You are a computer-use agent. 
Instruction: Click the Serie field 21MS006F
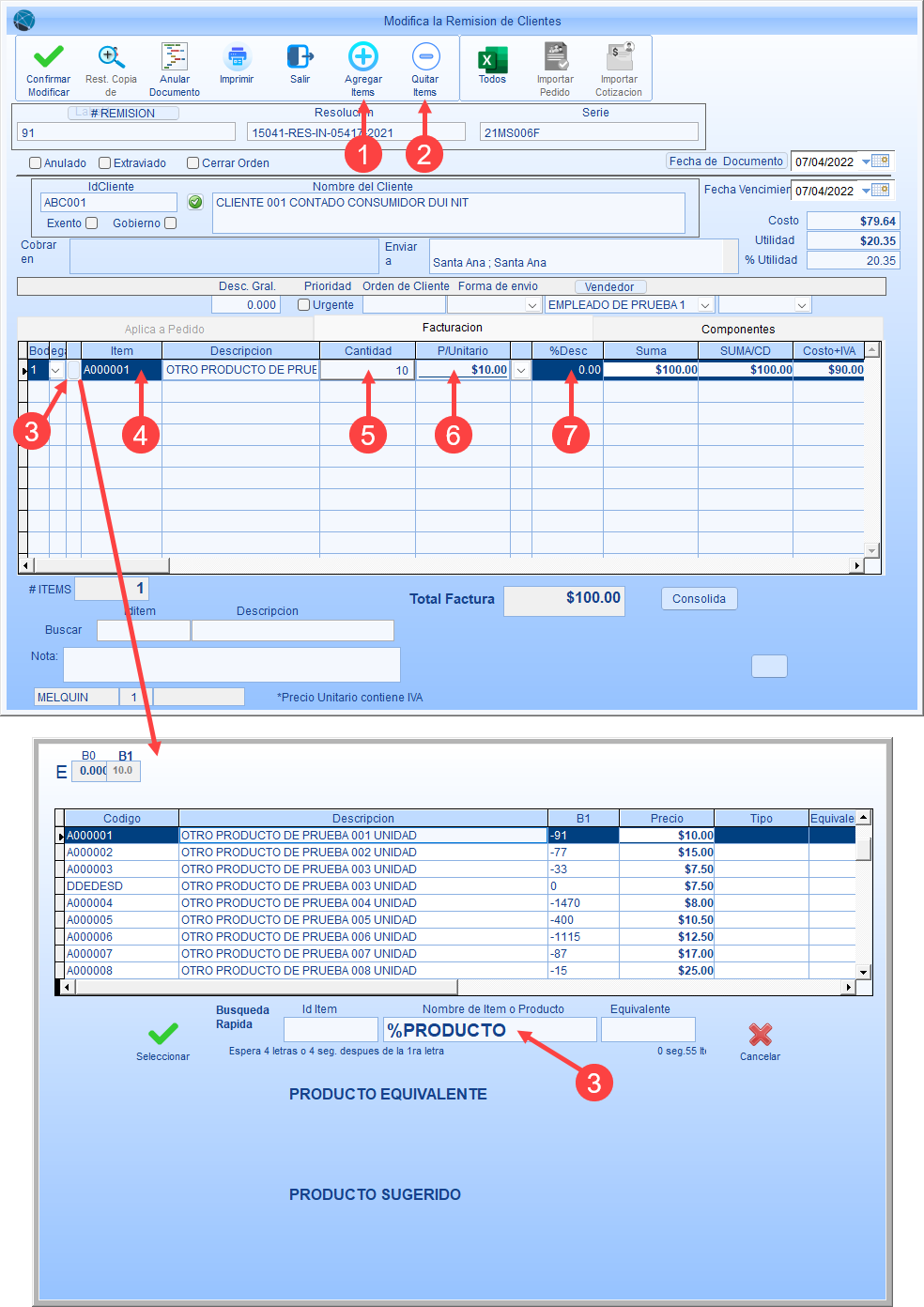pos(589,132)
